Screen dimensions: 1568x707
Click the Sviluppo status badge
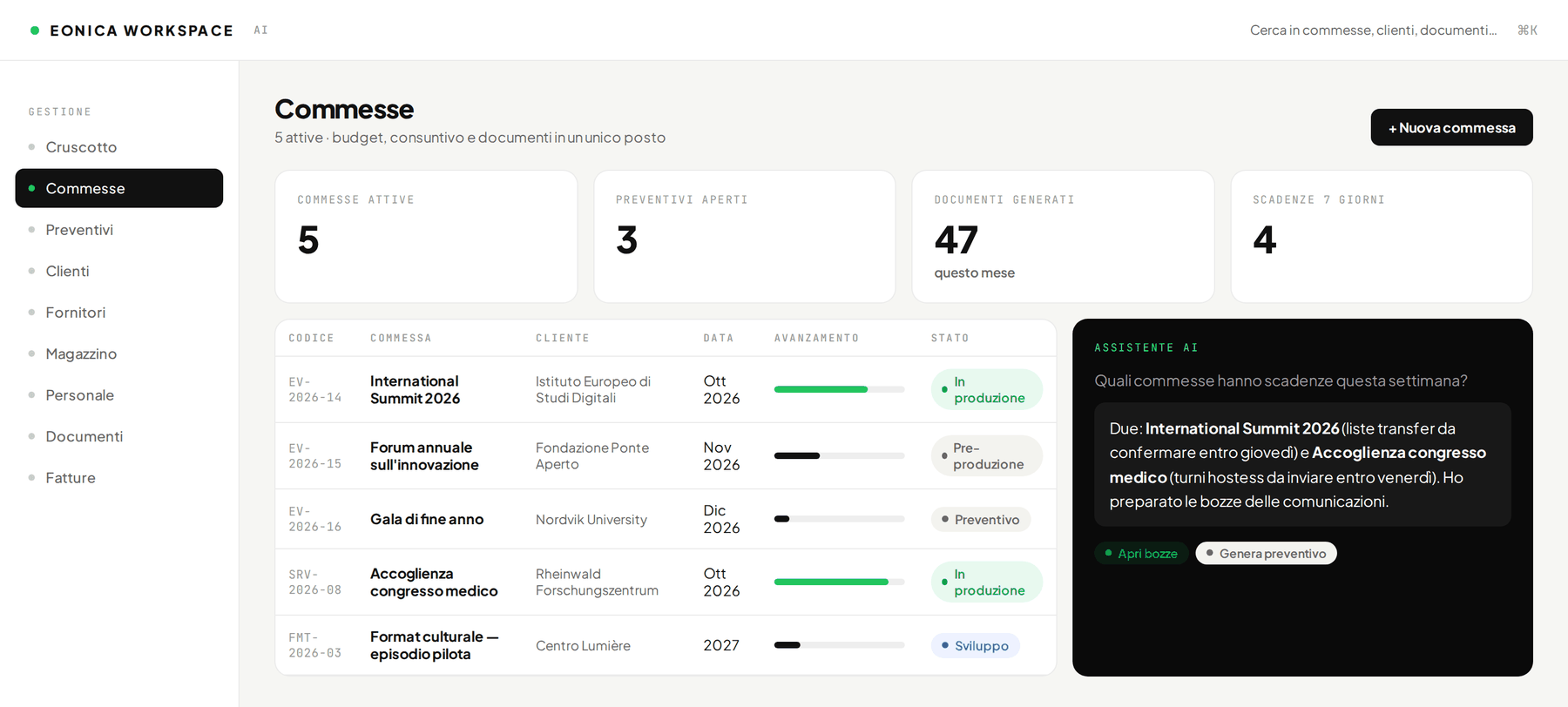pyautogui.click(x=976, y=645)
